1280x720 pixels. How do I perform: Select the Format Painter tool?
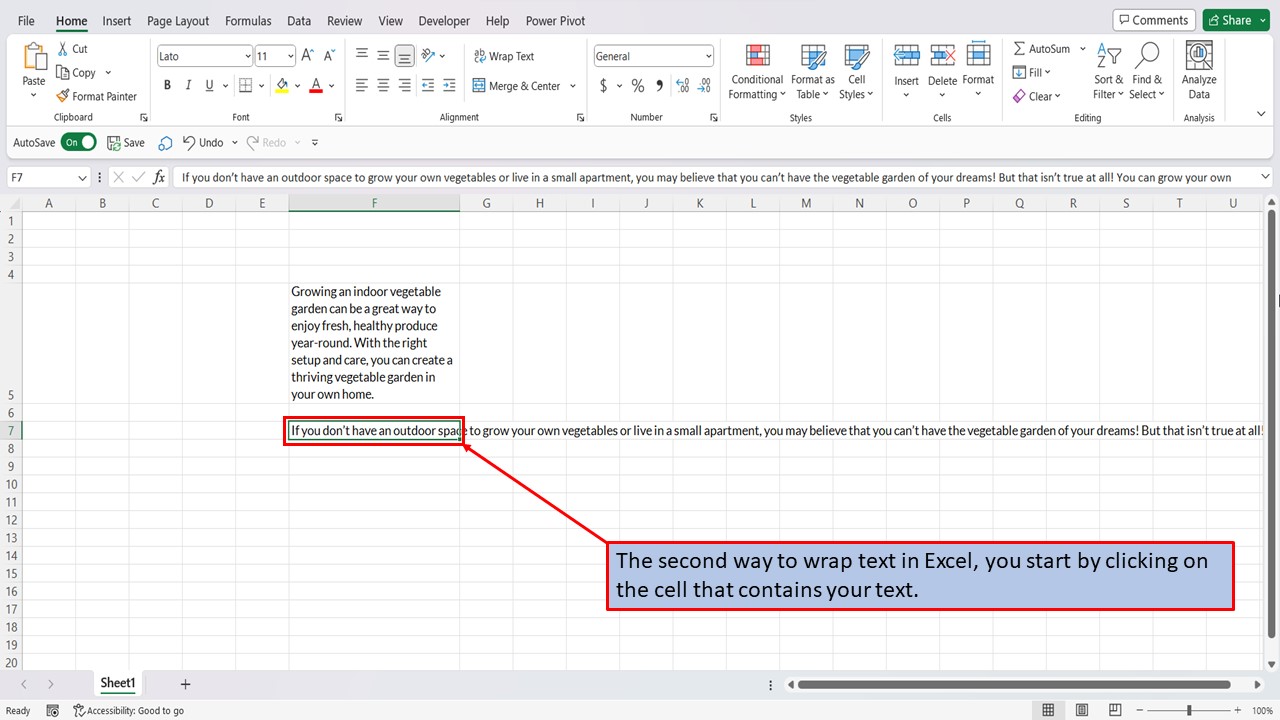pos(97,96)
